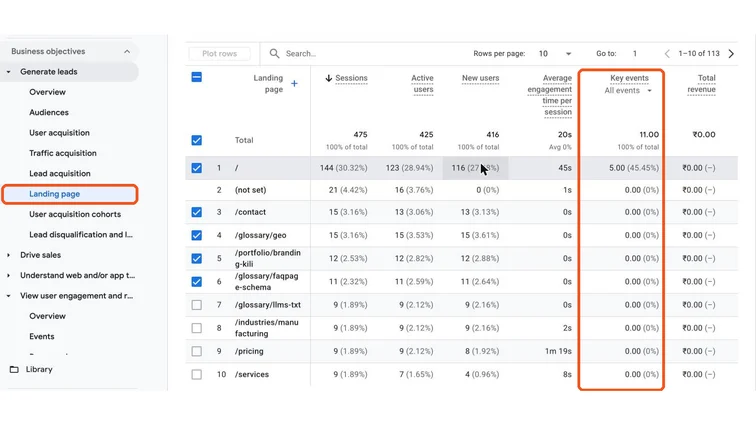Open the Traffic acquisition report
Viewport: 756px width, 426px height.
(63, 153)
